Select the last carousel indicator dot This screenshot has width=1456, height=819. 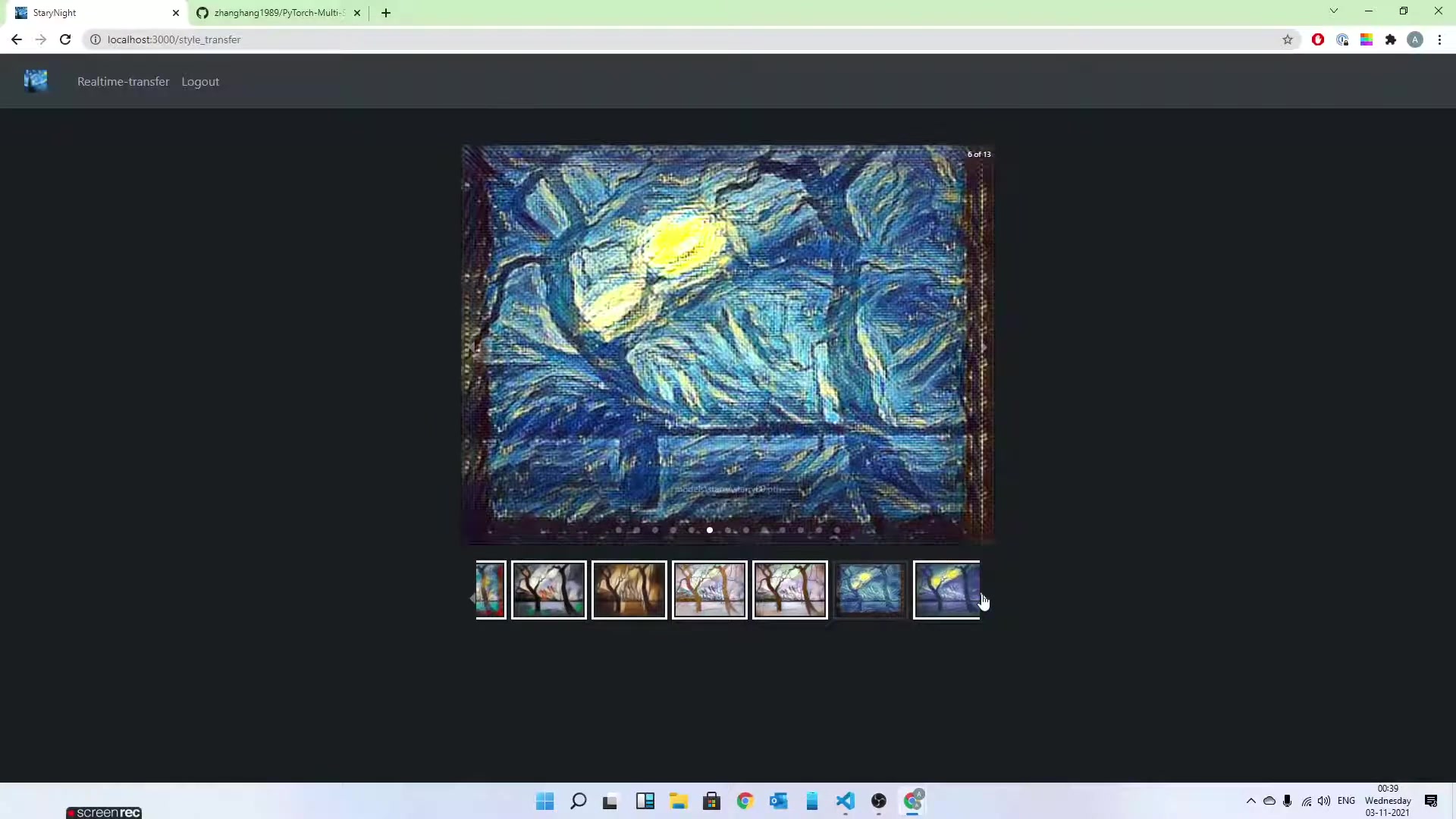pyautogui.click(x=837, y=530)
